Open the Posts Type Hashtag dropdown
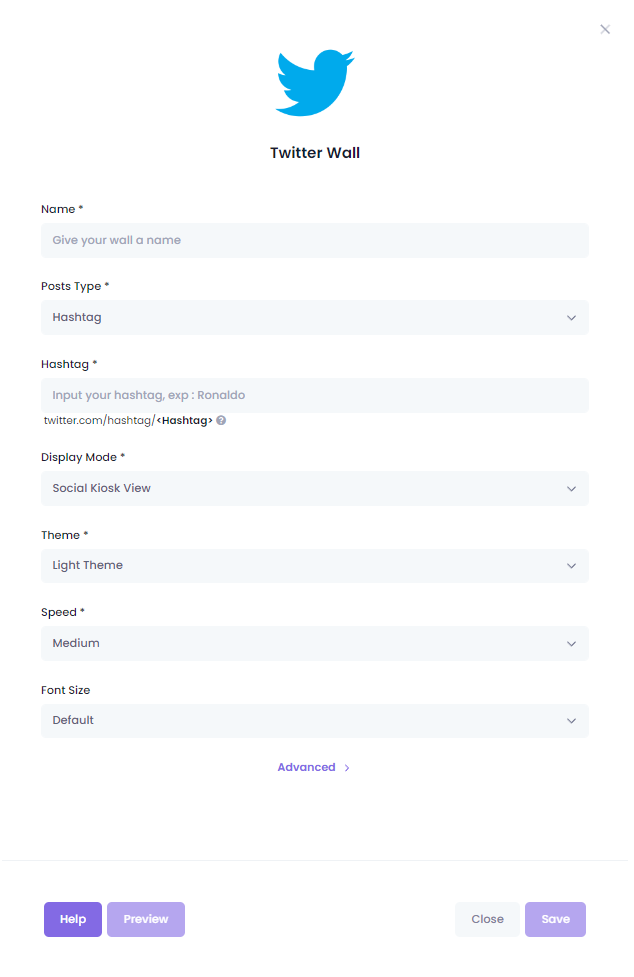This screenshot has width=634, height=977. tap(315, 318)
